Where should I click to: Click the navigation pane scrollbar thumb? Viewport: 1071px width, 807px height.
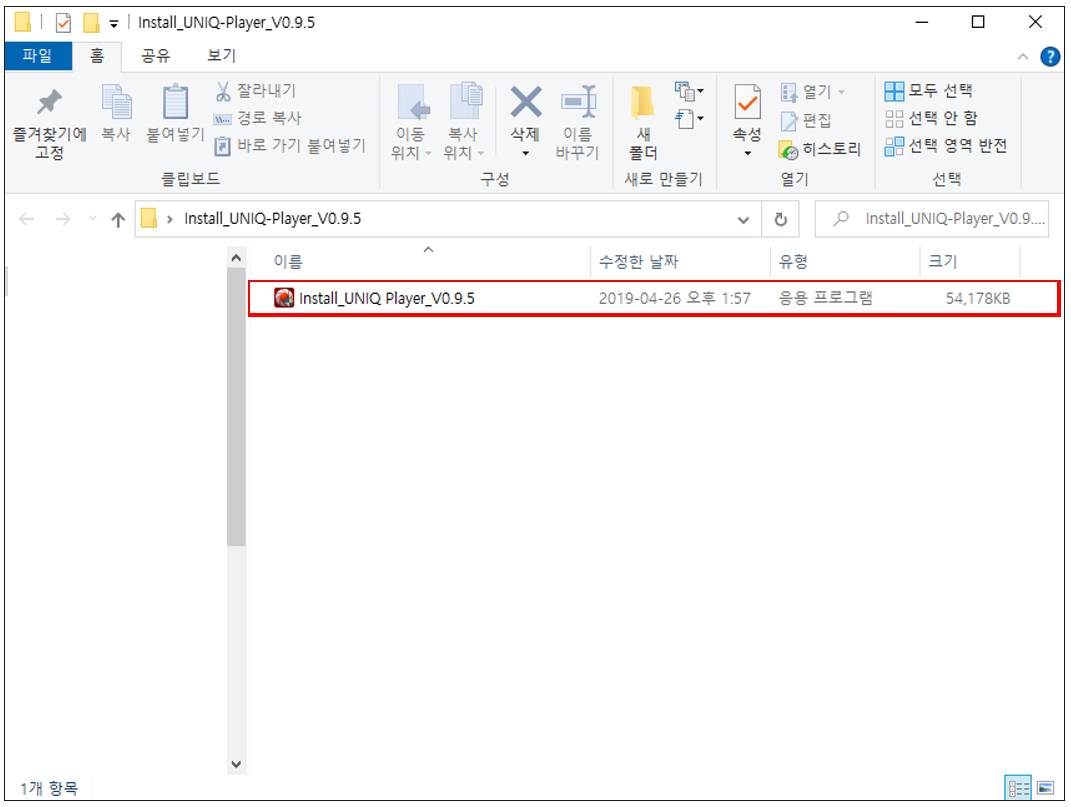[x=236, y=407]
